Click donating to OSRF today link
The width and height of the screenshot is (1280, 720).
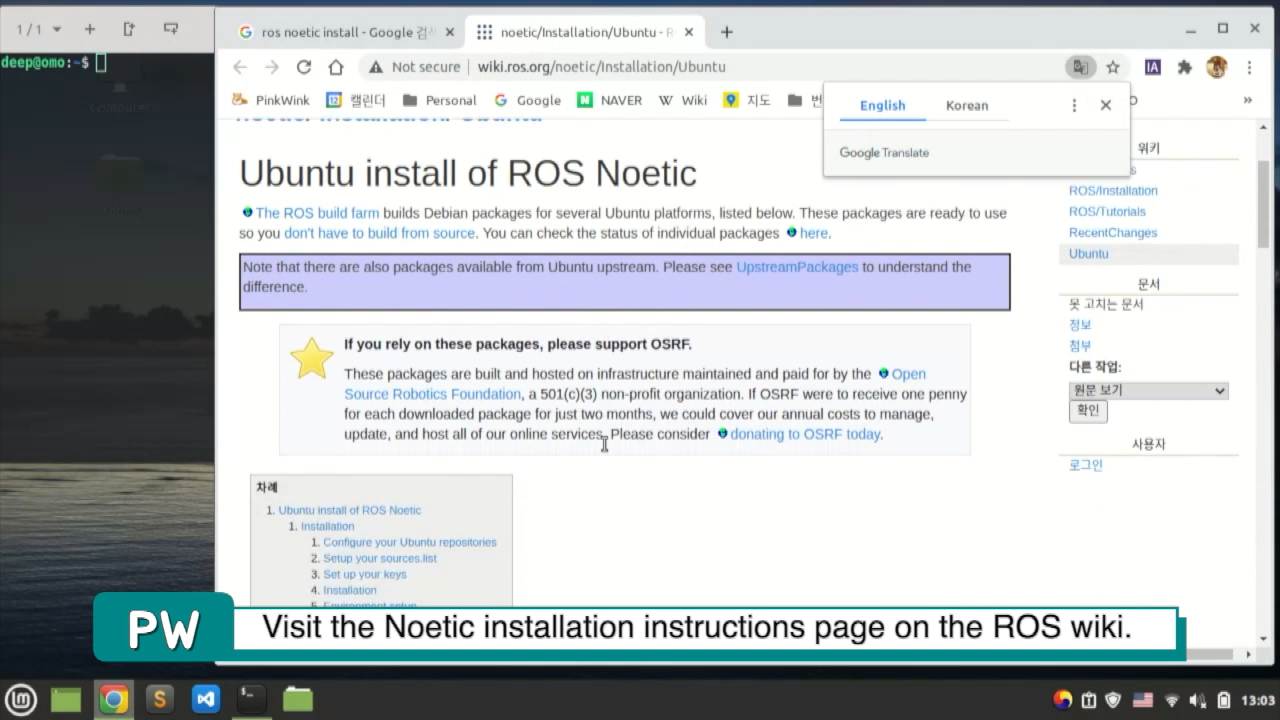click(805, 434)
